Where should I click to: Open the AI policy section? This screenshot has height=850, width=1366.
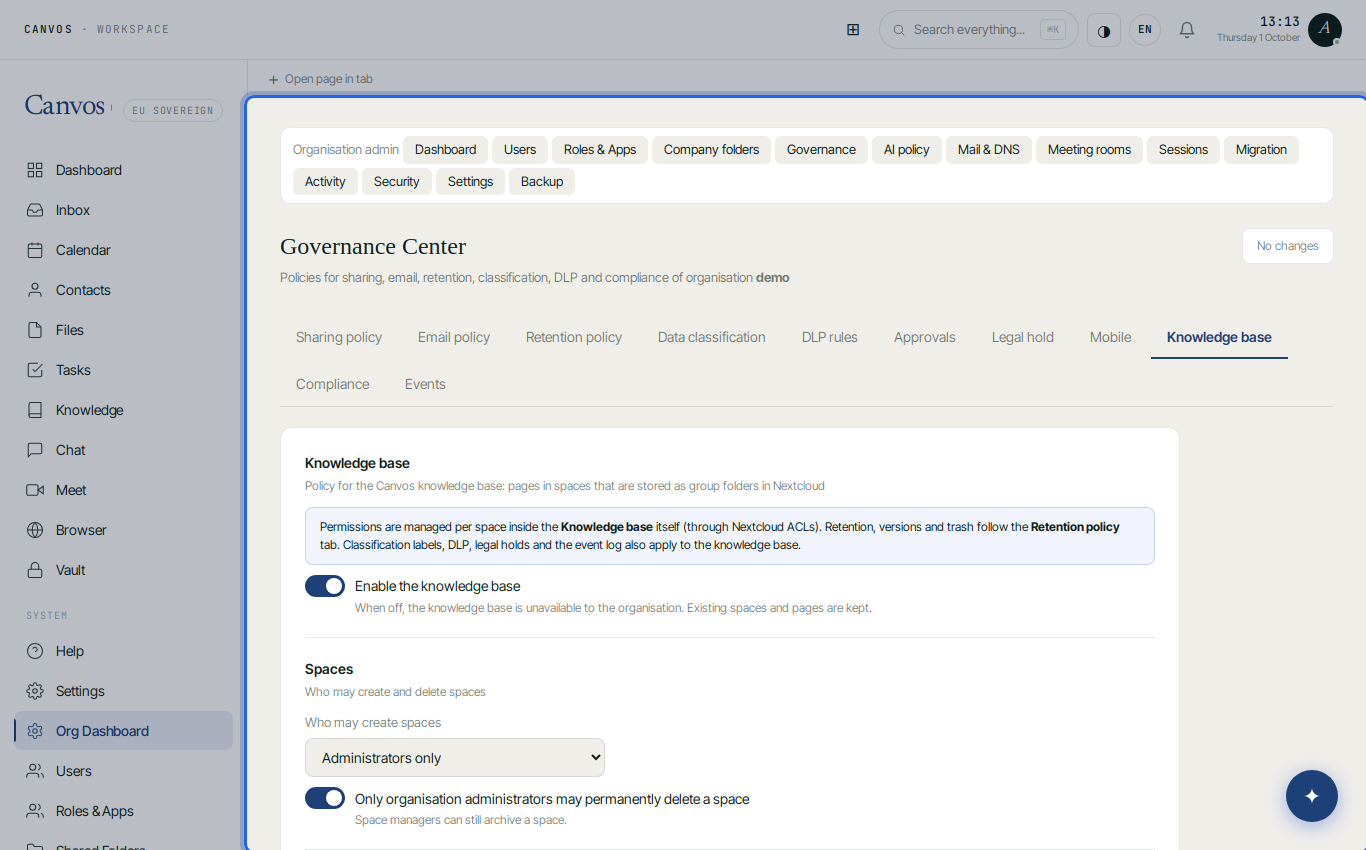(907, 150)
